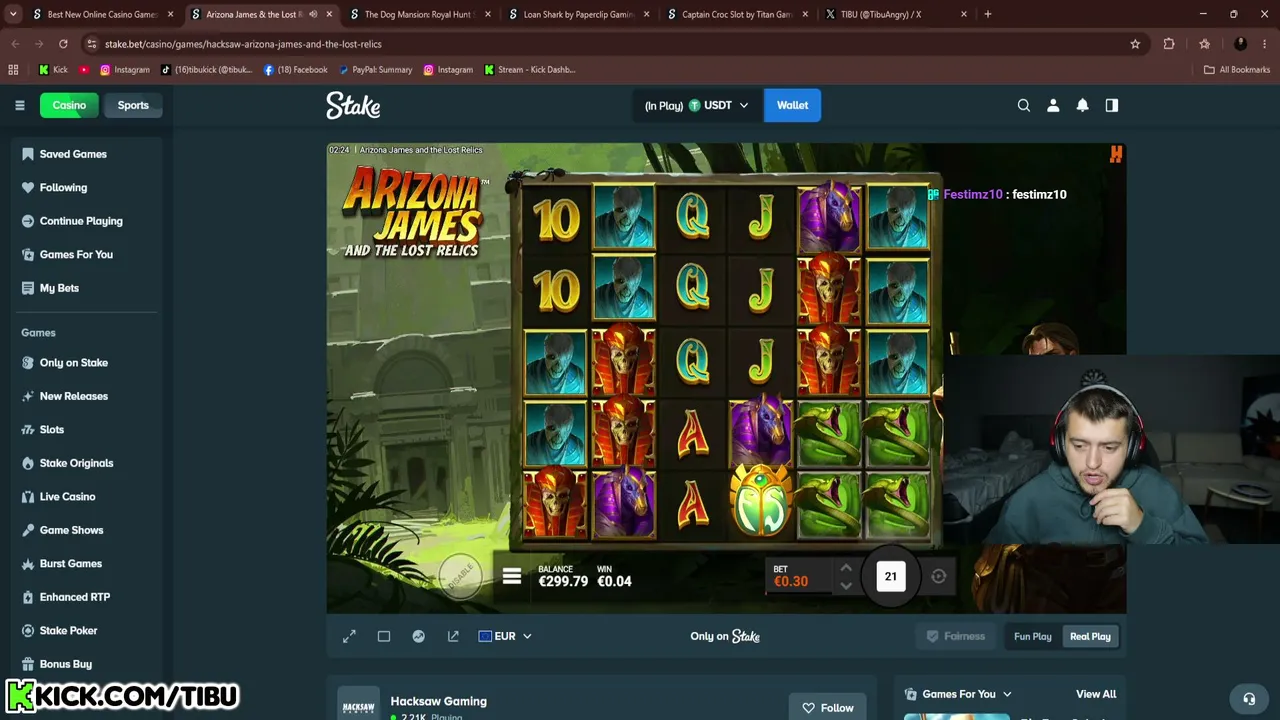Spin the slot using the 21 button
Screen dimensions: 1280x720
pos(890,576)
